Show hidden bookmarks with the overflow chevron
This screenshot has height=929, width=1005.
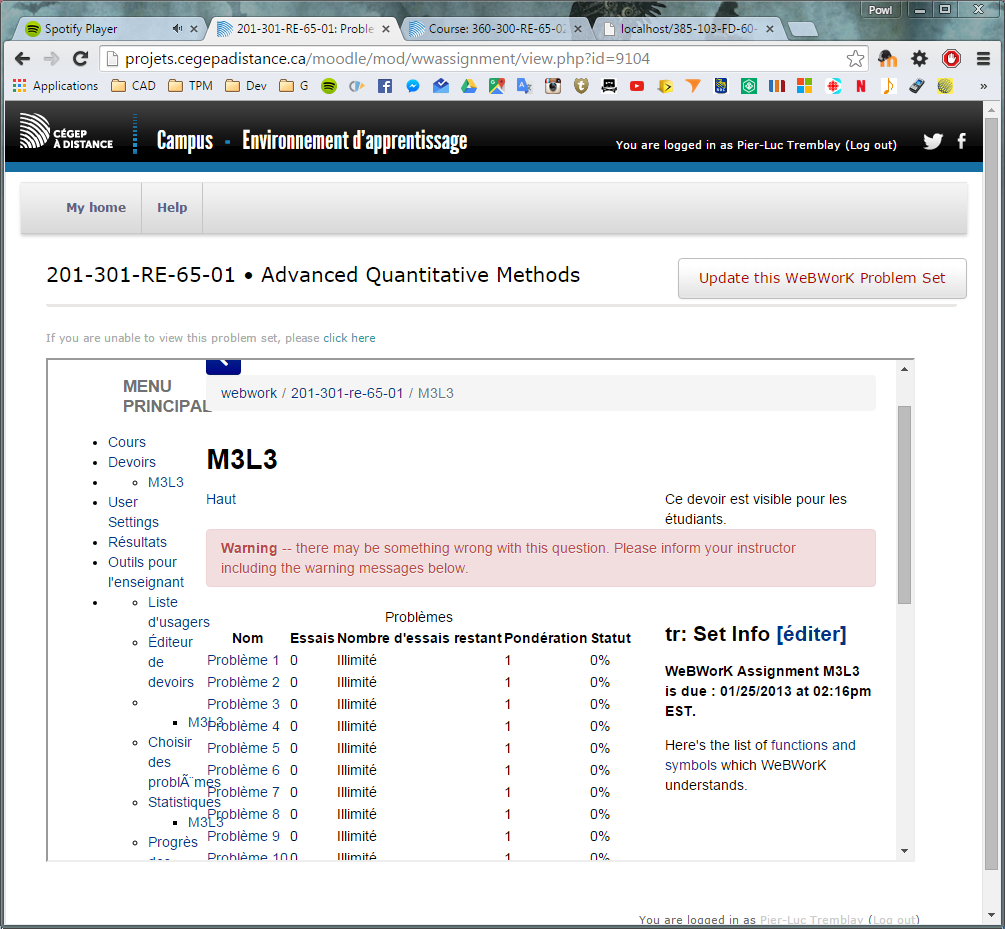point(983,86)
